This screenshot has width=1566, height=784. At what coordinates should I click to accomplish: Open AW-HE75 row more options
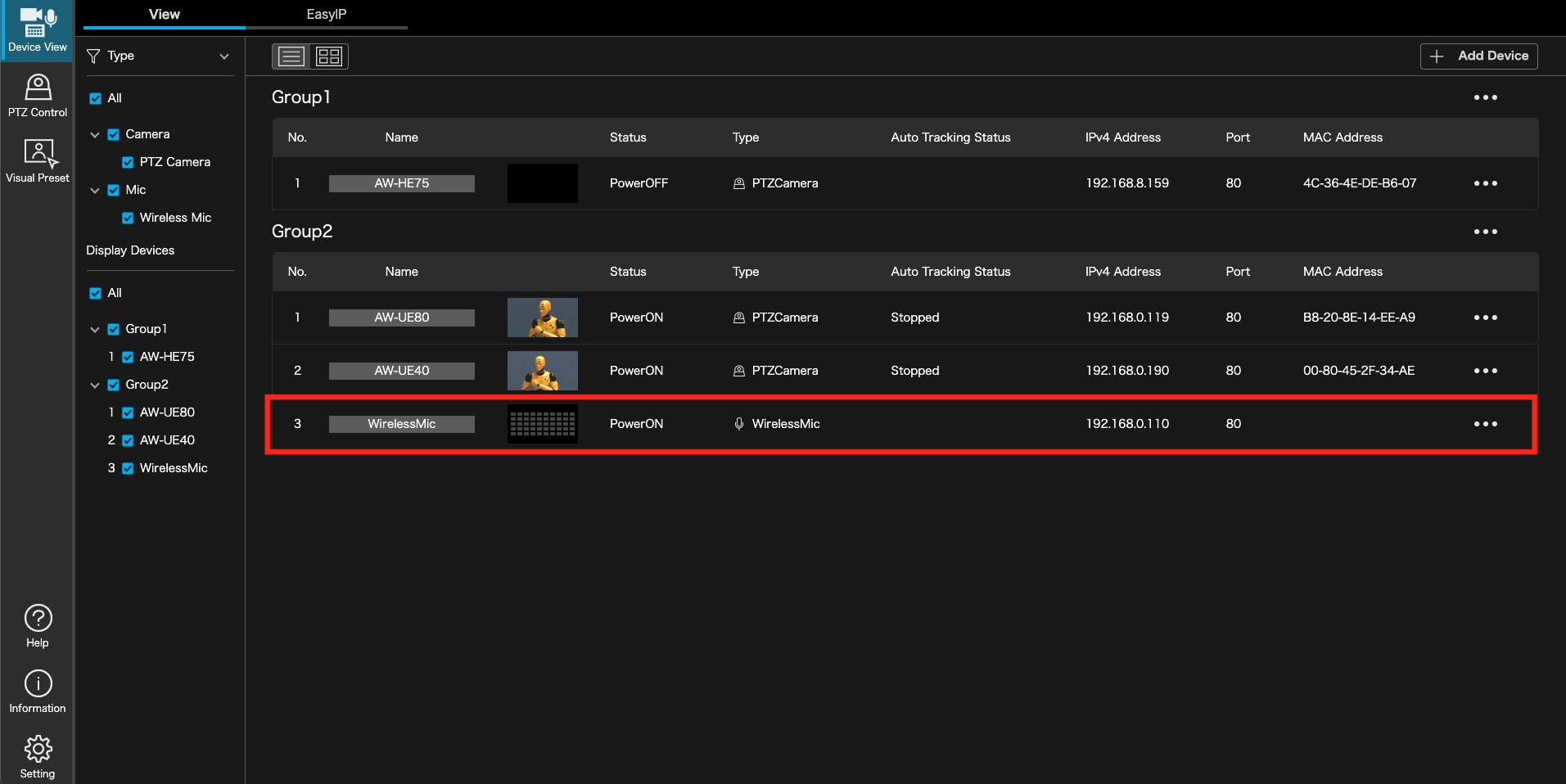tap(1485, 183)
